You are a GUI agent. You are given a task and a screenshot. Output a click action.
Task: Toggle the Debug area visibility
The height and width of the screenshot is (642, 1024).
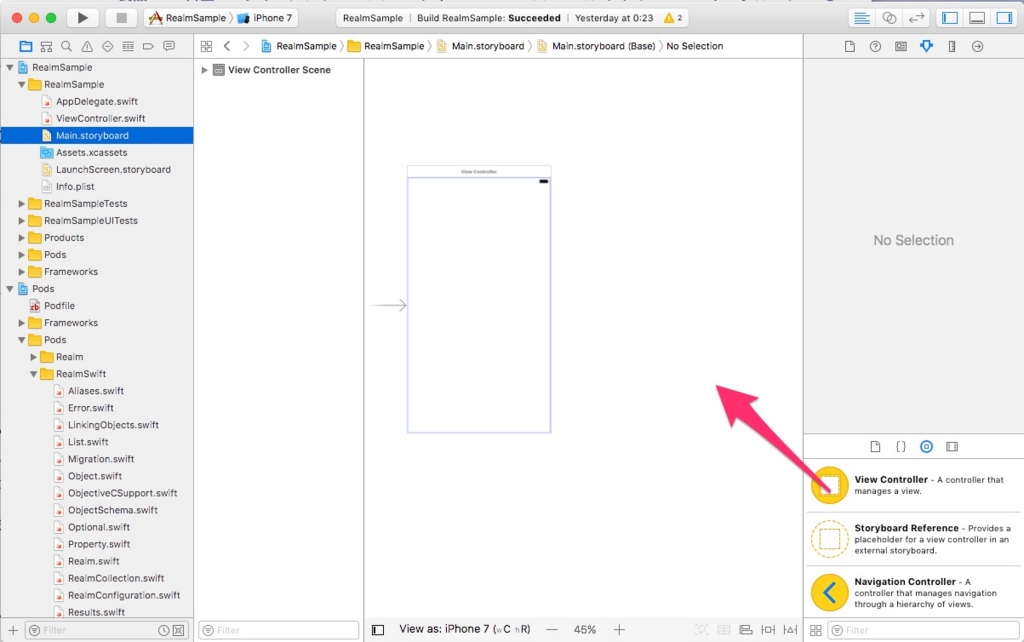click(977, 18)
